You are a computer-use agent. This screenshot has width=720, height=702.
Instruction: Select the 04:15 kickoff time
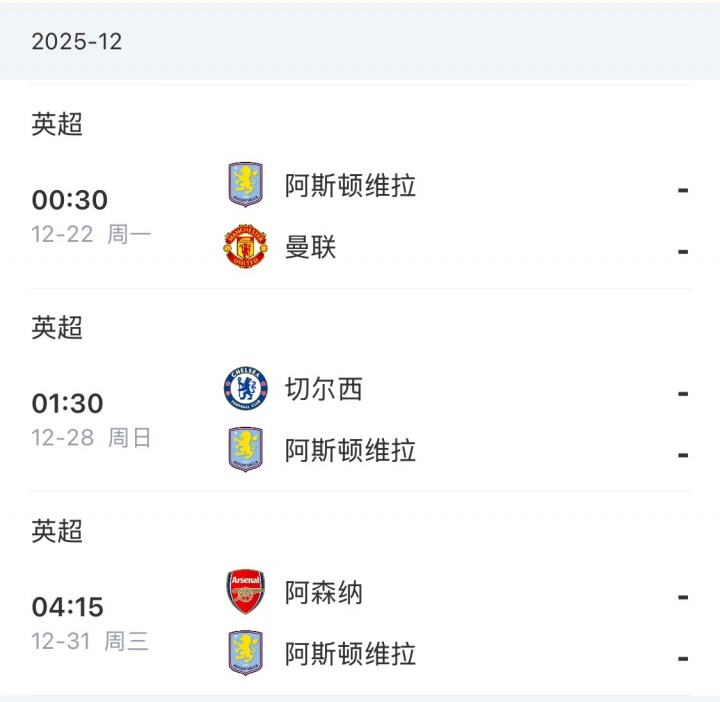(x=68, y=607)
